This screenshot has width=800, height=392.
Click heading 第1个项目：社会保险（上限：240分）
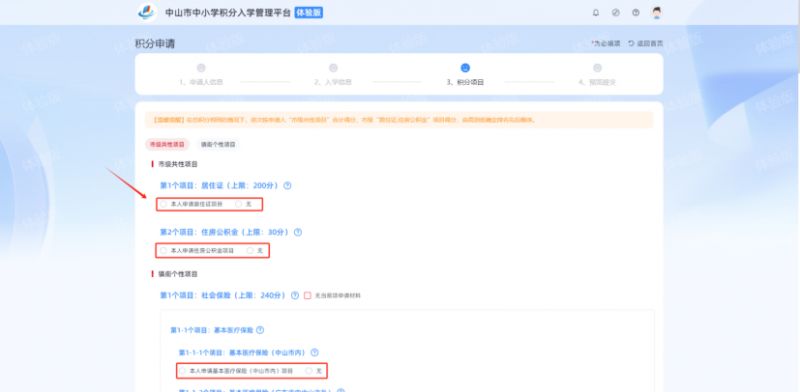tap(223, 296)
